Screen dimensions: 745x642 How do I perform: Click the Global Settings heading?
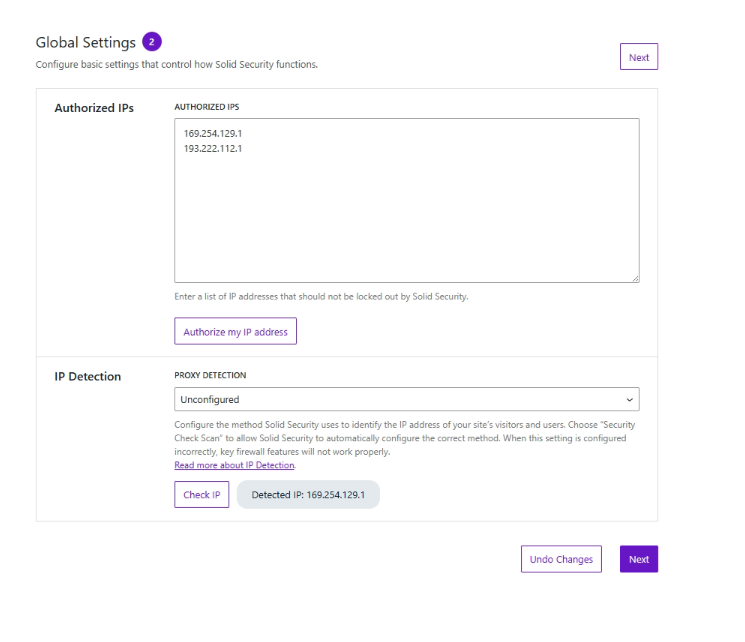coord(86,42)
